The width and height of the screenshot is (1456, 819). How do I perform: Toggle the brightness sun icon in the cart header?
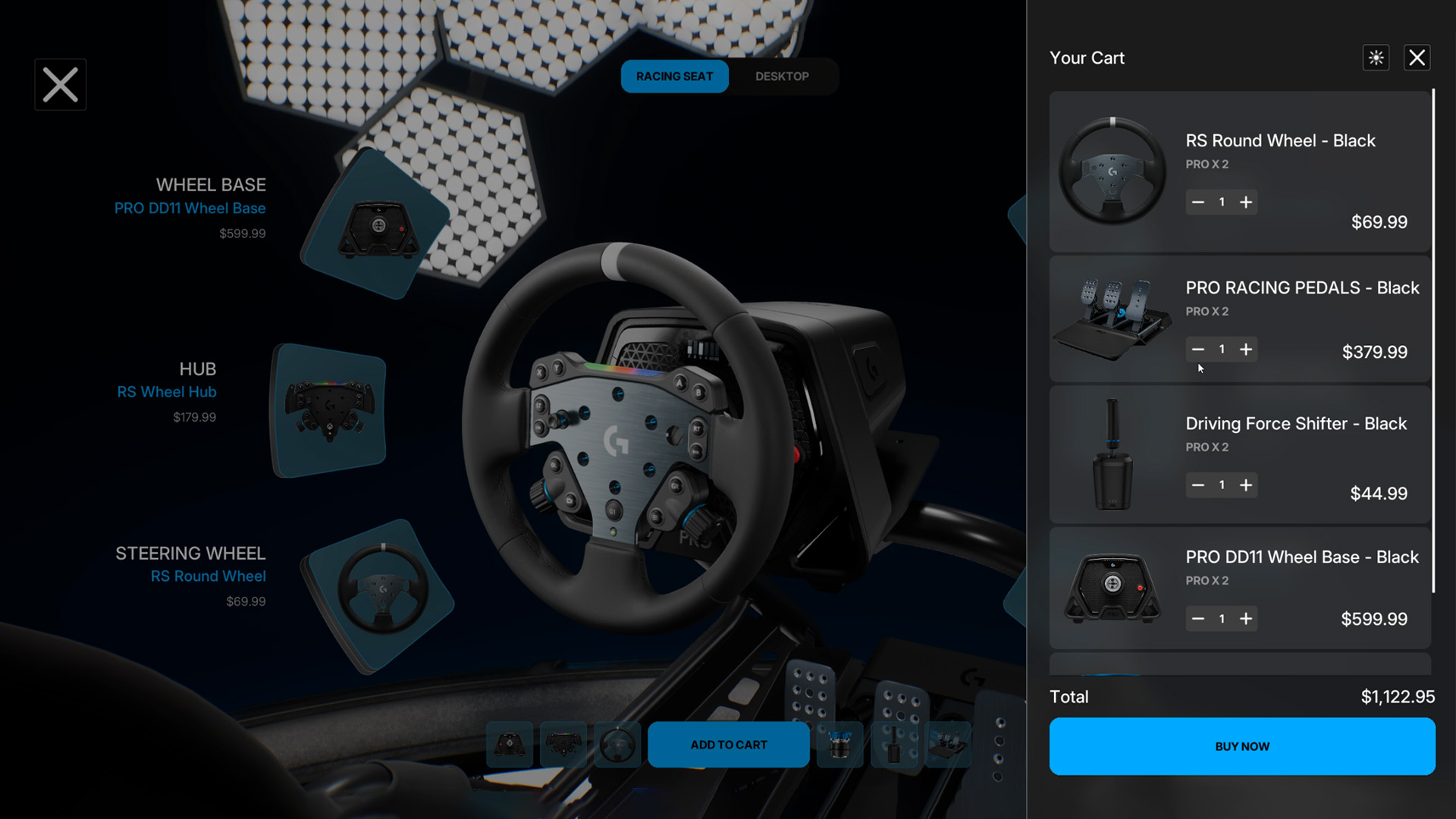[x=1376, y=58]
